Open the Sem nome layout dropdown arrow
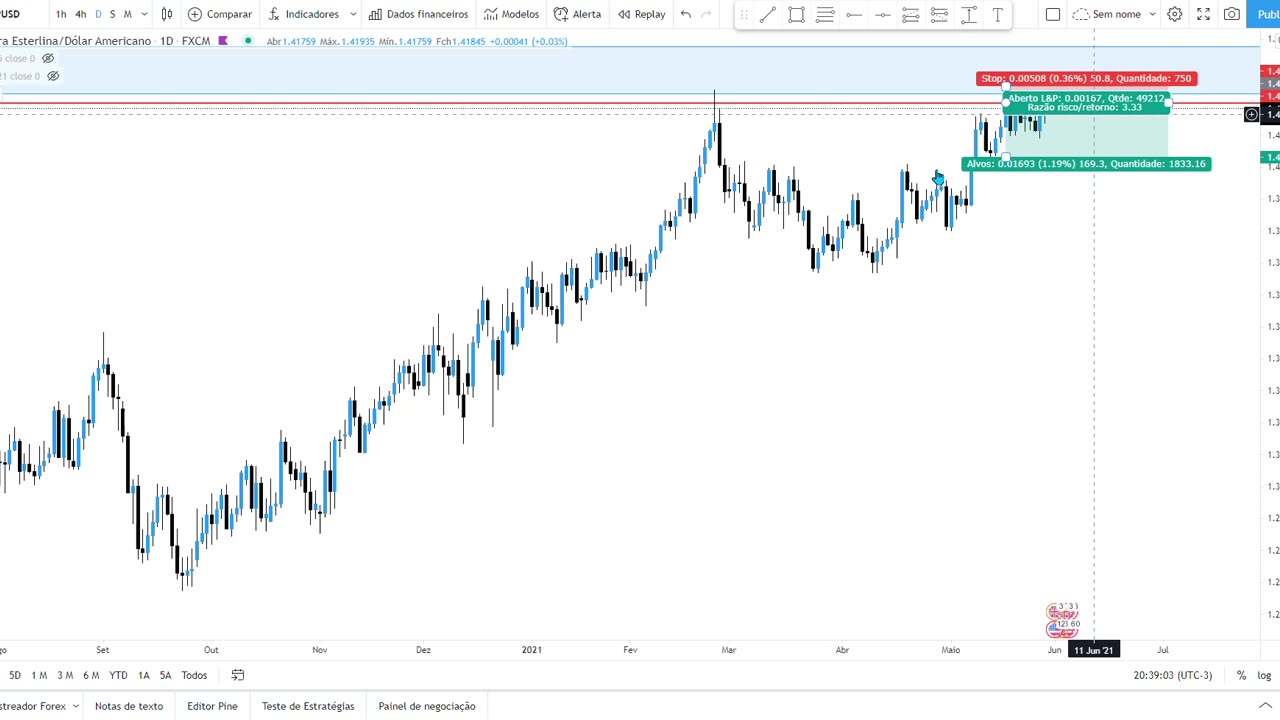 pyautogui.click(x=1152, y=14)
